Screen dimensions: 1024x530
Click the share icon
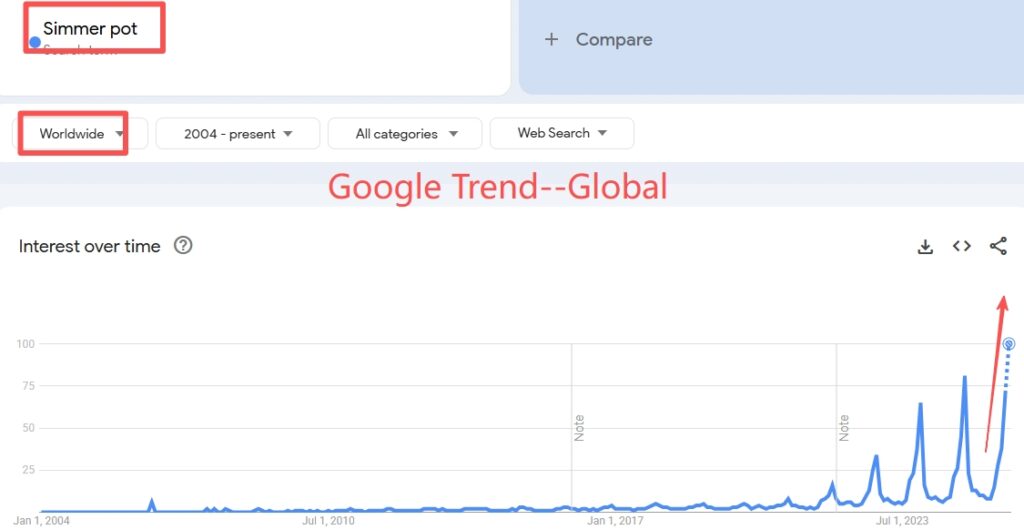tap(997, 246)
